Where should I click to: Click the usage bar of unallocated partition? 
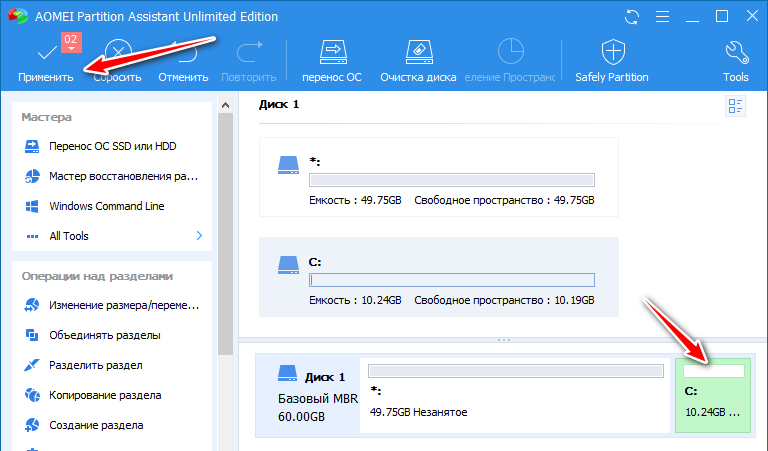(452, 180)
